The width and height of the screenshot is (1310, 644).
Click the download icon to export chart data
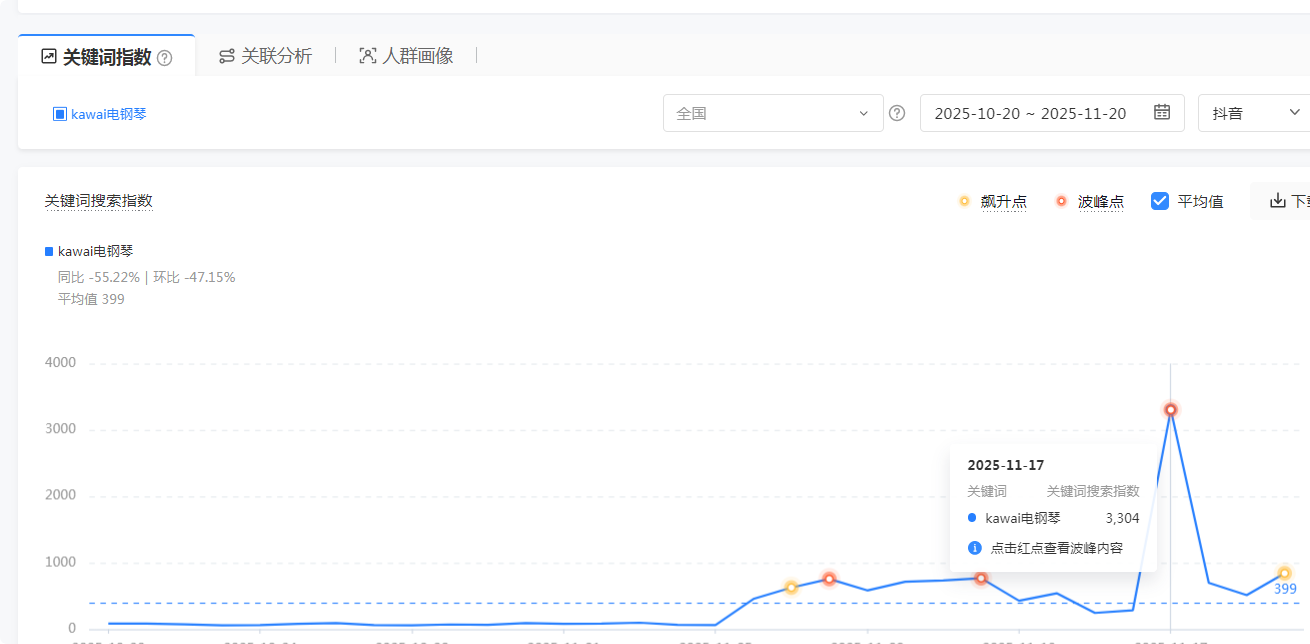coord(1279,200)
